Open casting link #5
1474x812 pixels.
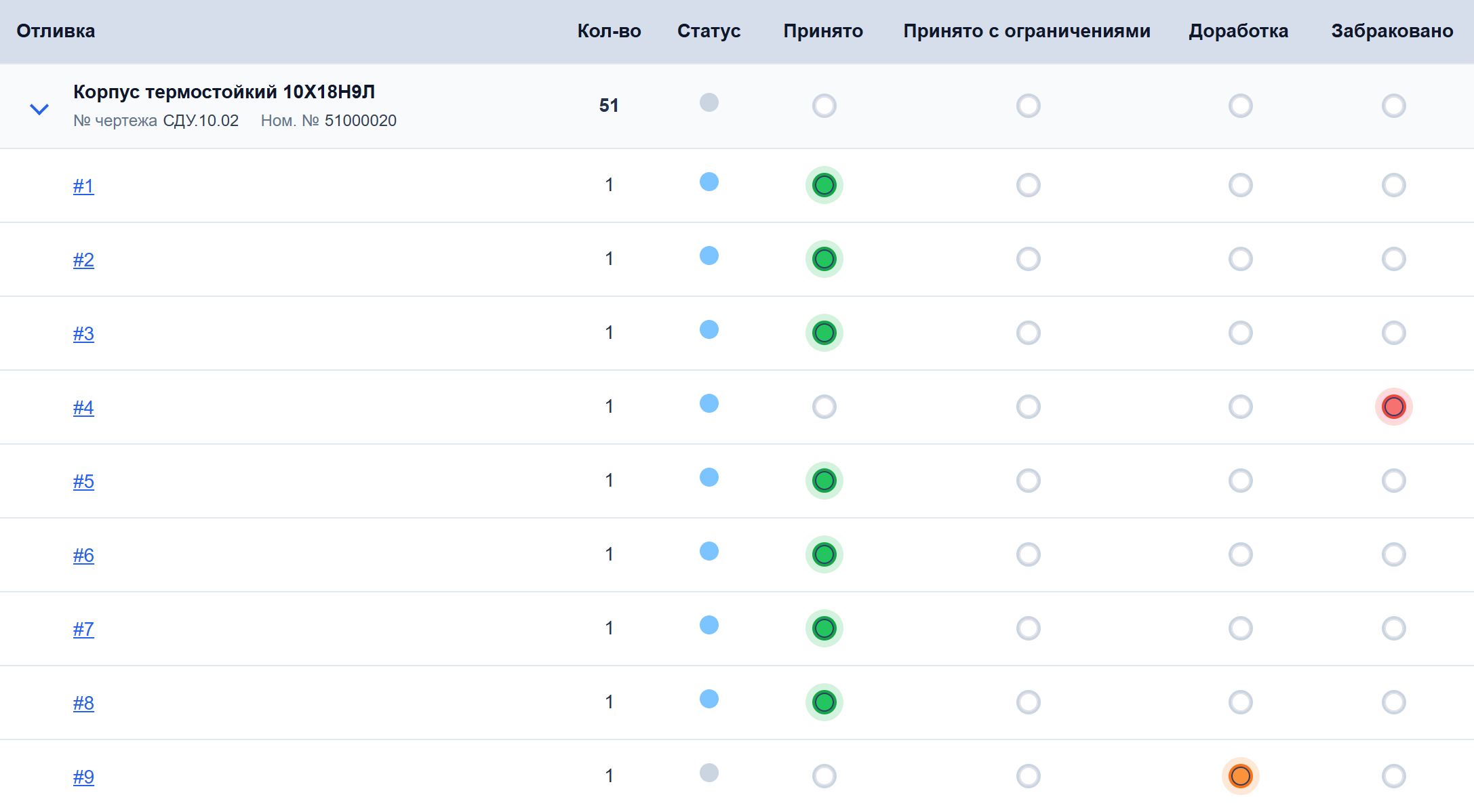83,481
